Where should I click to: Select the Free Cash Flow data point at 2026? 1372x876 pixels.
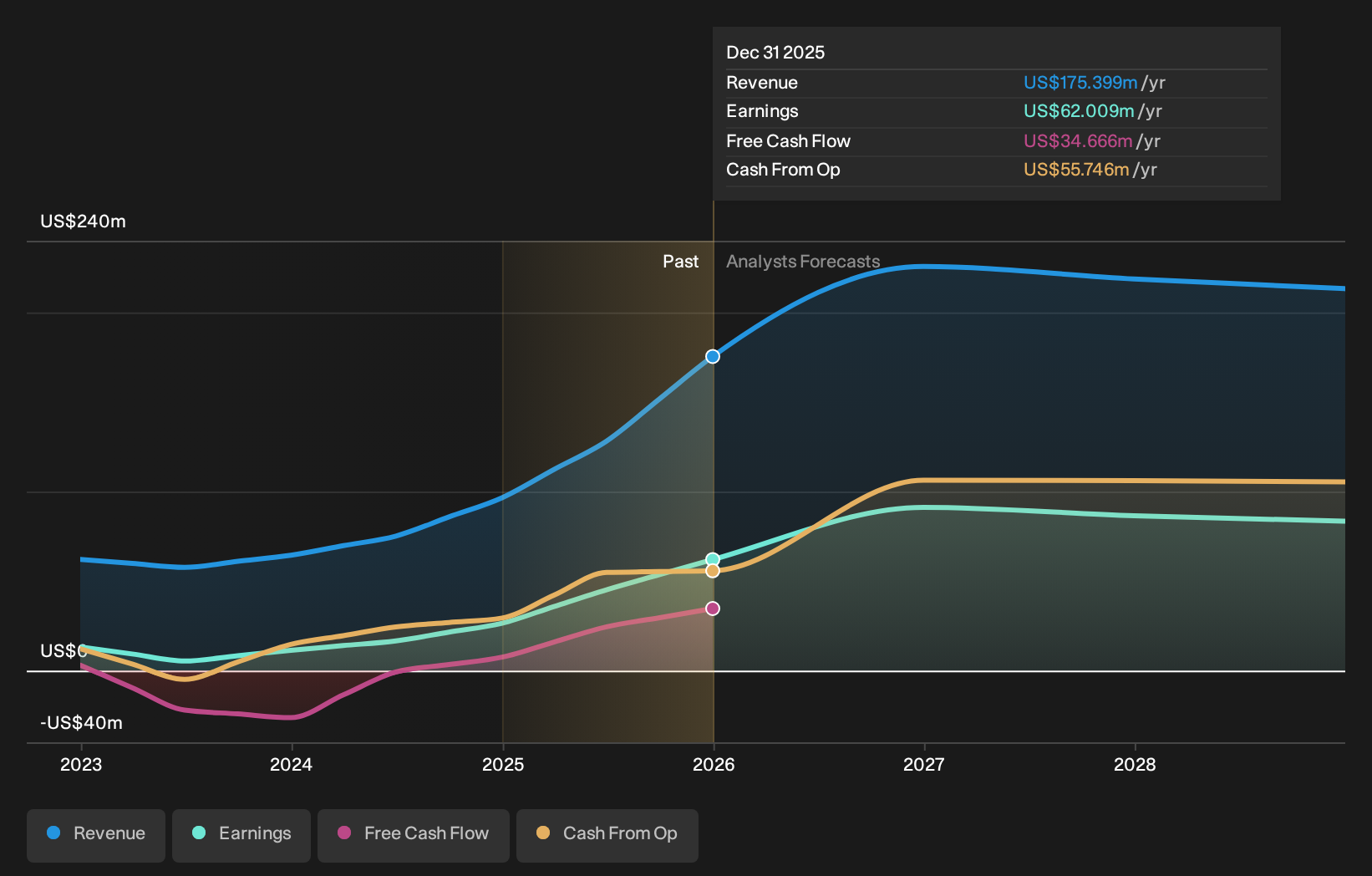(x=713, y=609)
